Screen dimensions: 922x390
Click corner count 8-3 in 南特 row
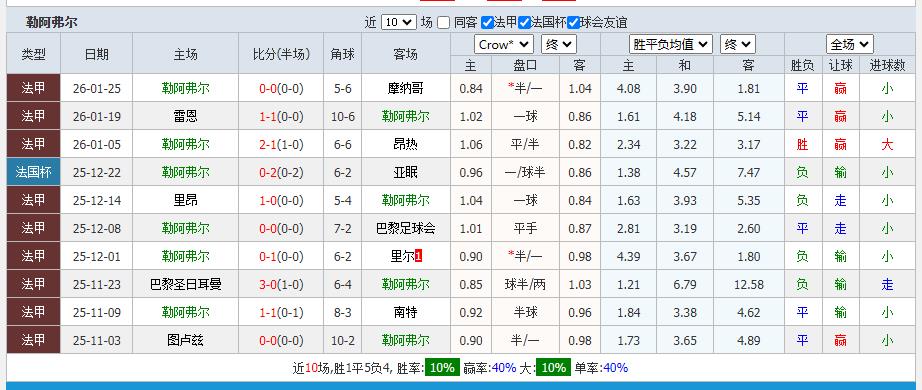[343, 312]
